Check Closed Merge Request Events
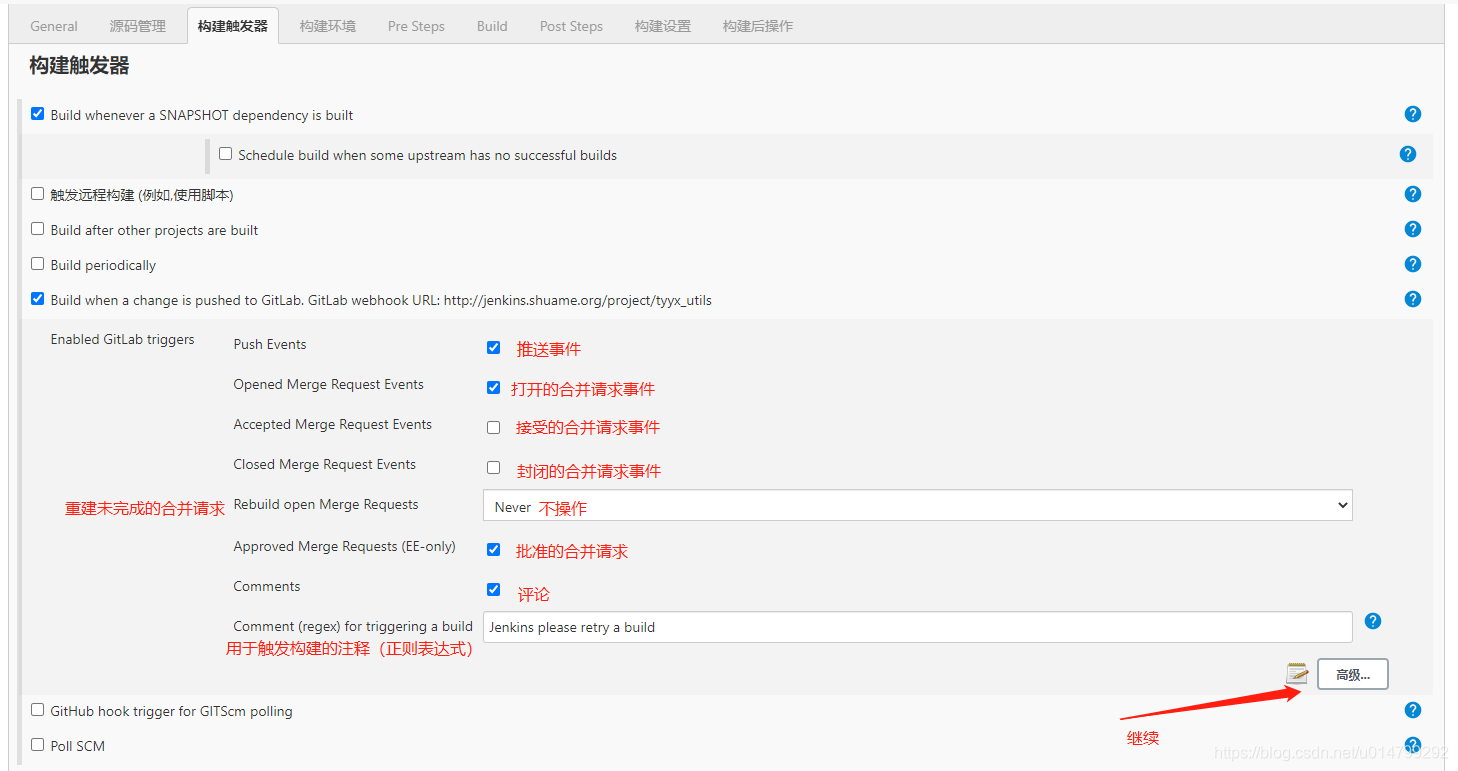Image resolution: width=1458 pixels, height=771 pixels. click(x=493, y=468)
